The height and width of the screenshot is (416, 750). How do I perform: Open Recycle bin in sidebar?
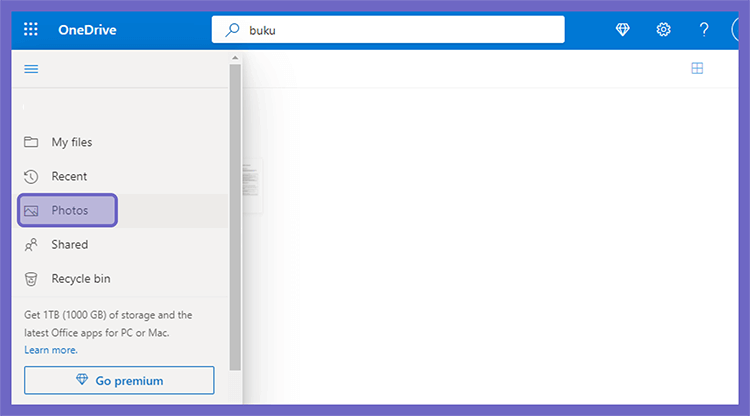tap(120, 279)
